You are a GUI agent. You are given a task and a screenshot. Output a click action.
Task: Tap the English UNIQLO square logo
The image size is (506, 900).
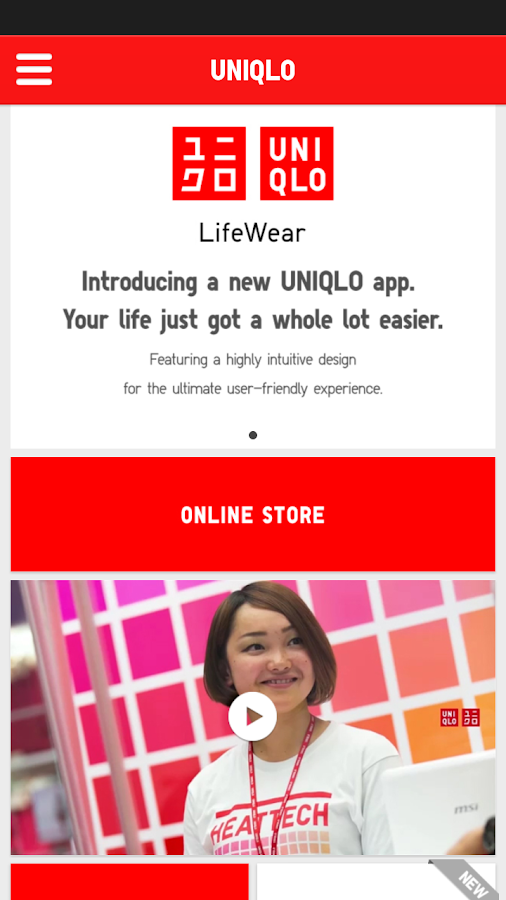tap(297, 164)
